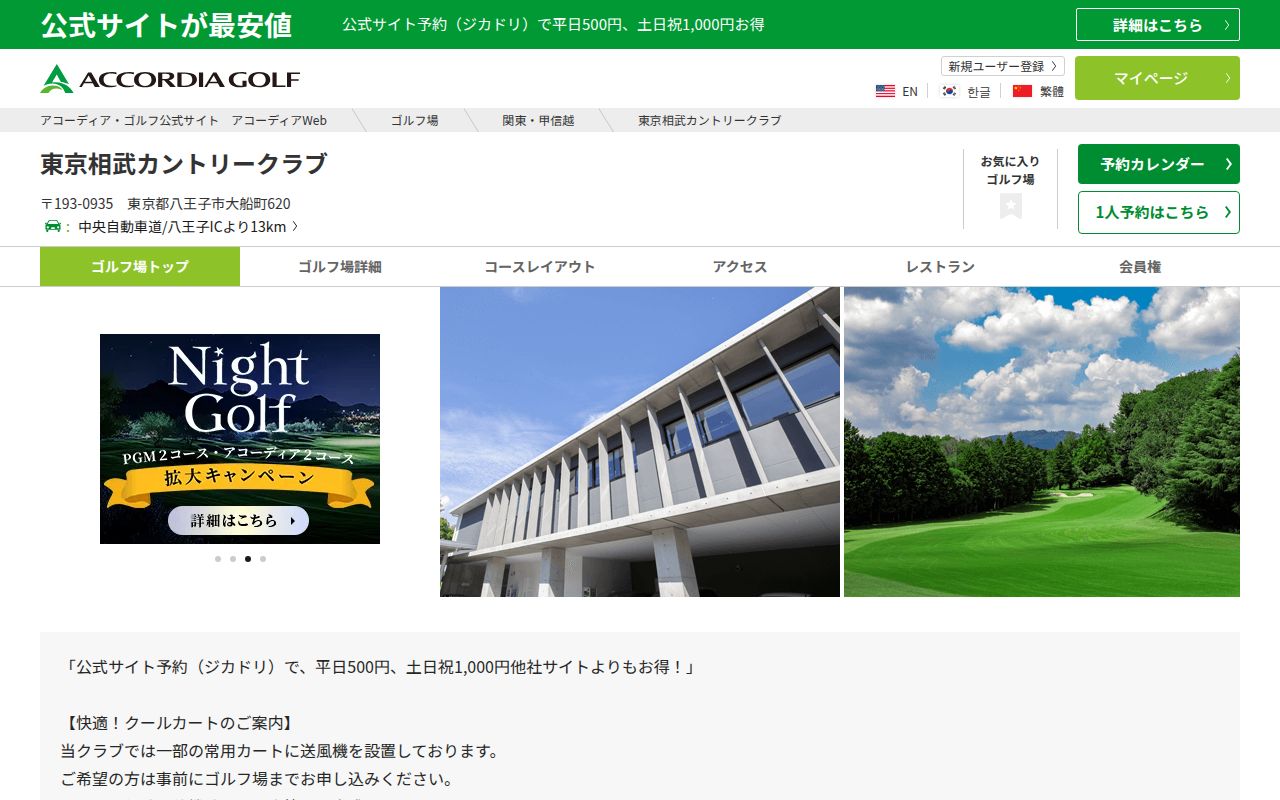Select コースレイアウト tab
This screenshot has width=1280, height=800.
pyautogui.click(x=540, y=267)
